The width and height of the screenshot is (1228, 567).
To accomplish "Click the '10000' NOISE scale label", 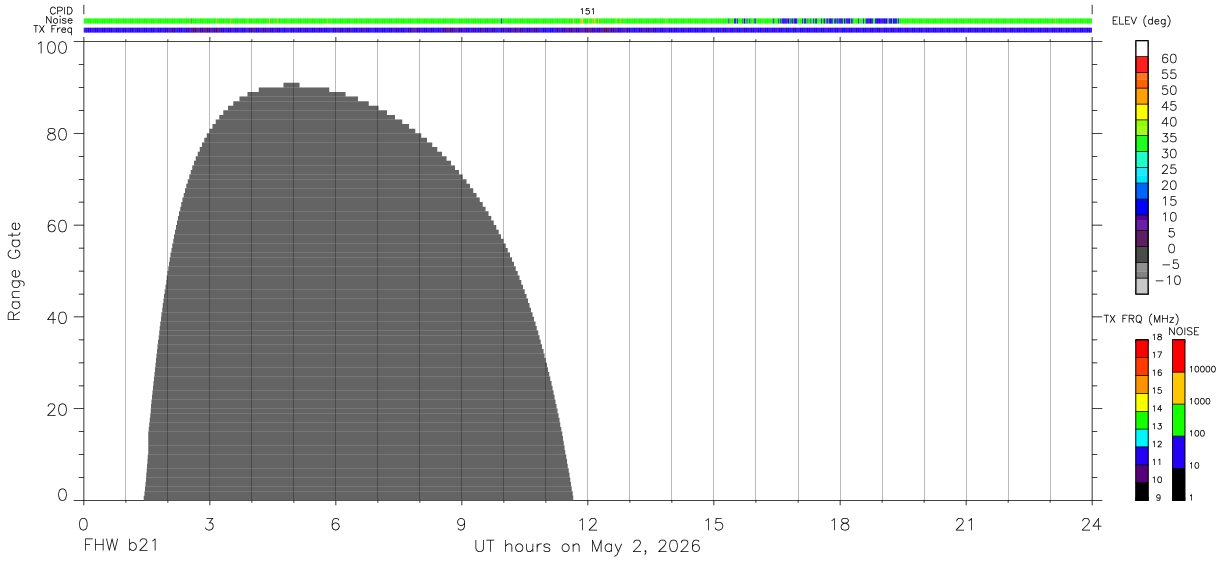I will [x=1201, y=370].
